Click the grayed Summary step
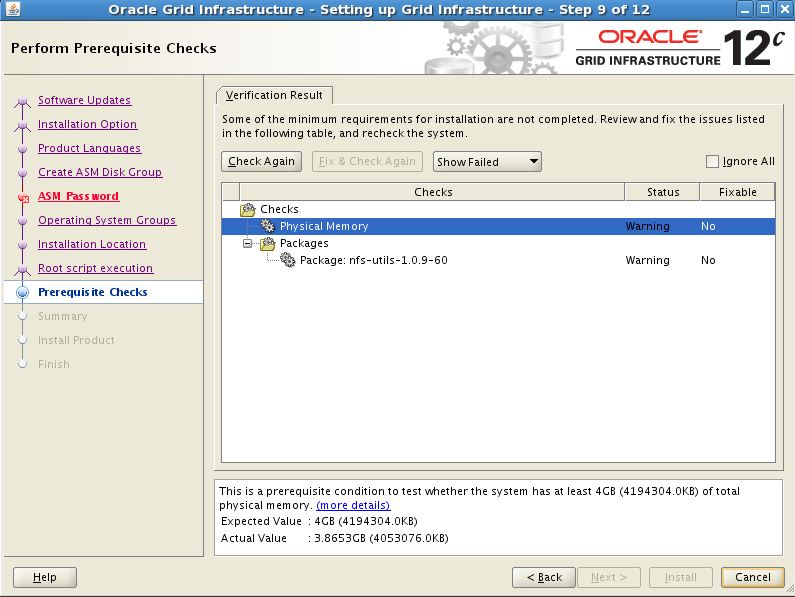795x597 pixels. (x=63, y=316)
